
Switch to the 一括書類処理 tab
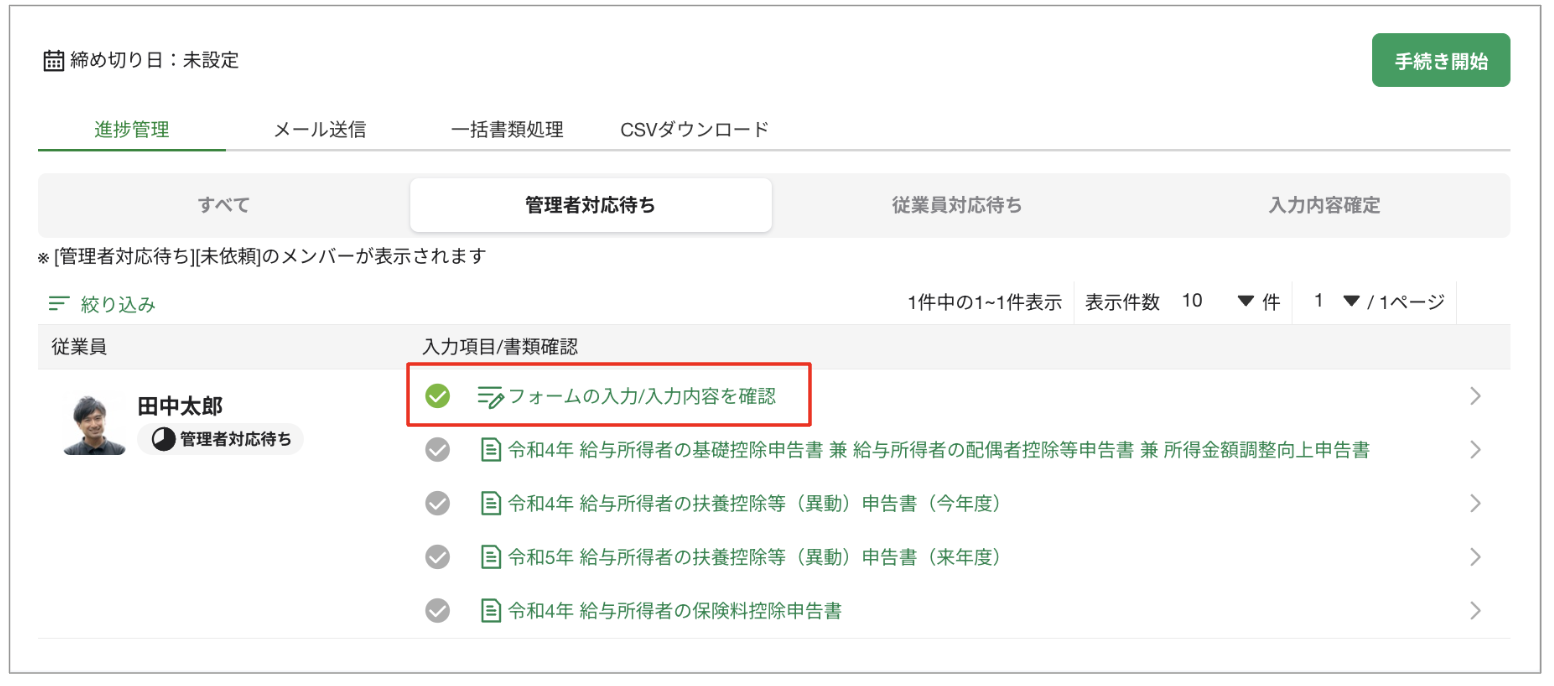point(507,129)
